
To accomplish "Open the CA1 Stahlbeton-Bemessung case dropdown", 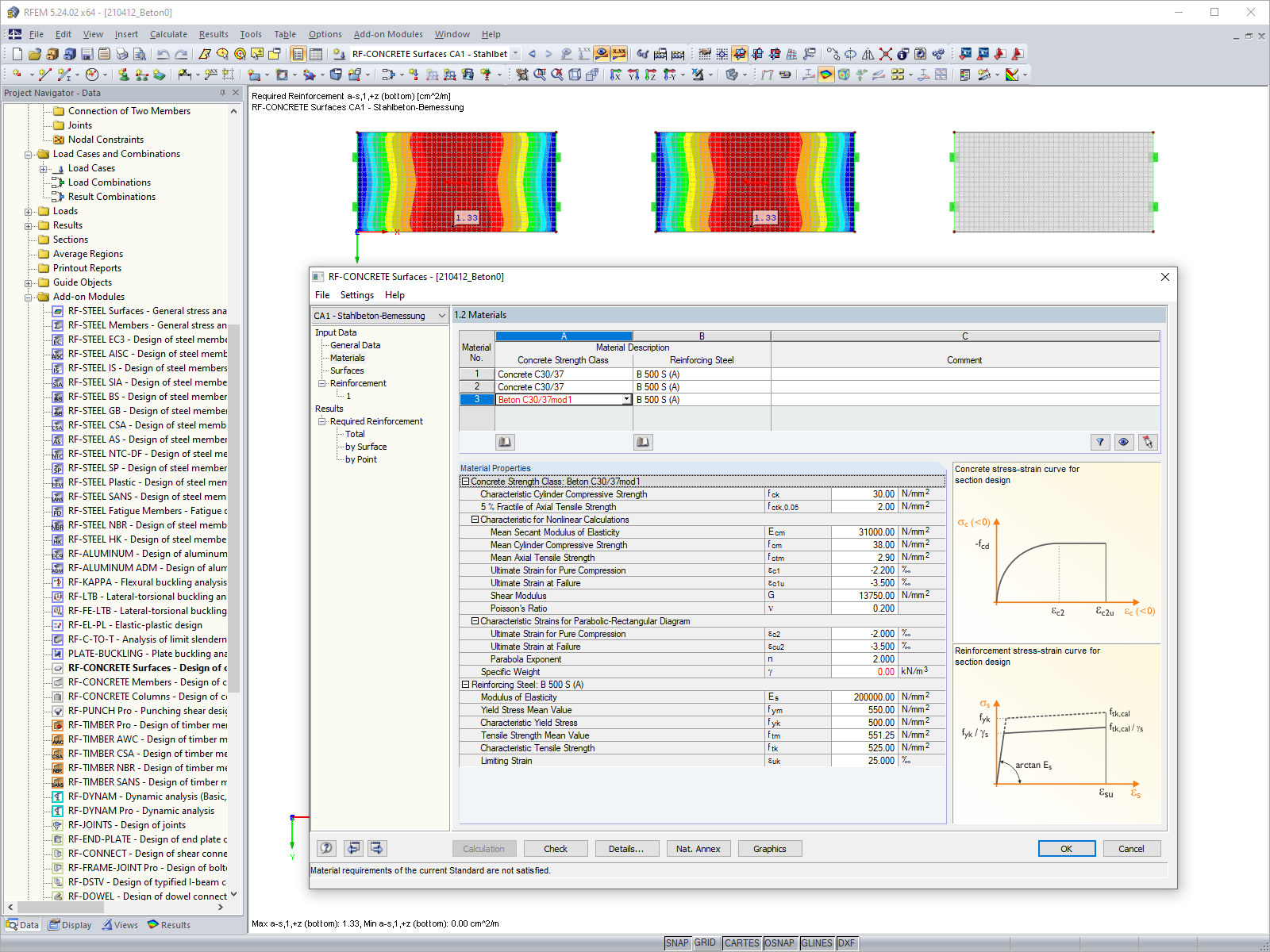I will tap(443, 315).
